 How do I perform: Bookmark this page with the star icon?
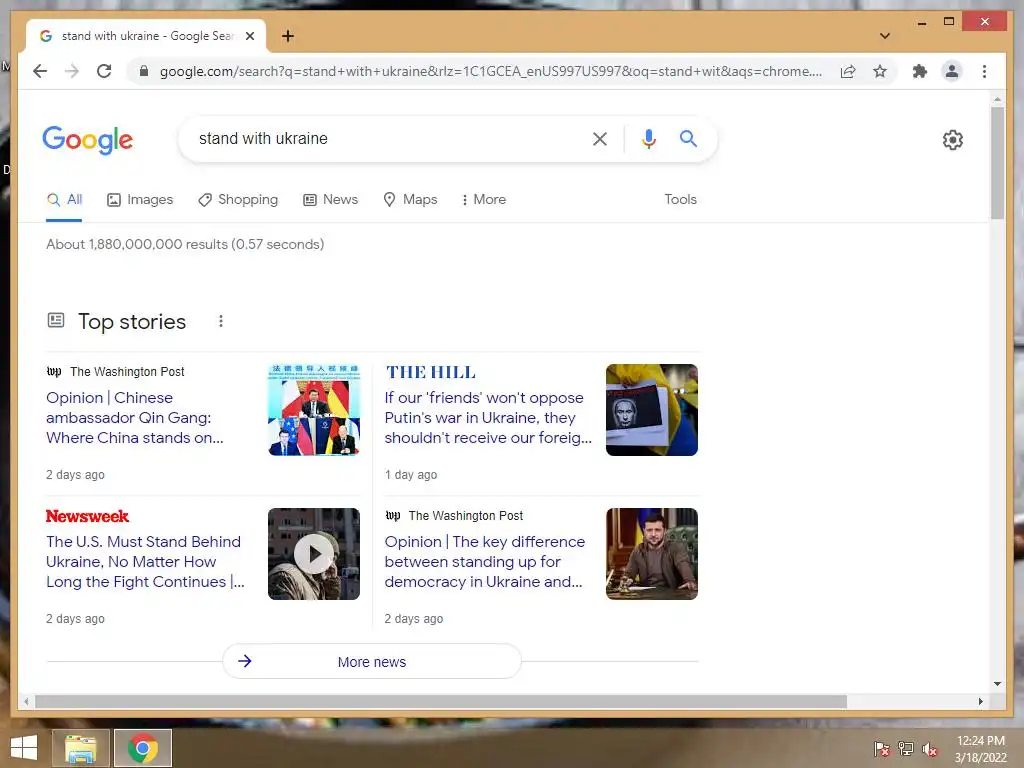point(880,71)
